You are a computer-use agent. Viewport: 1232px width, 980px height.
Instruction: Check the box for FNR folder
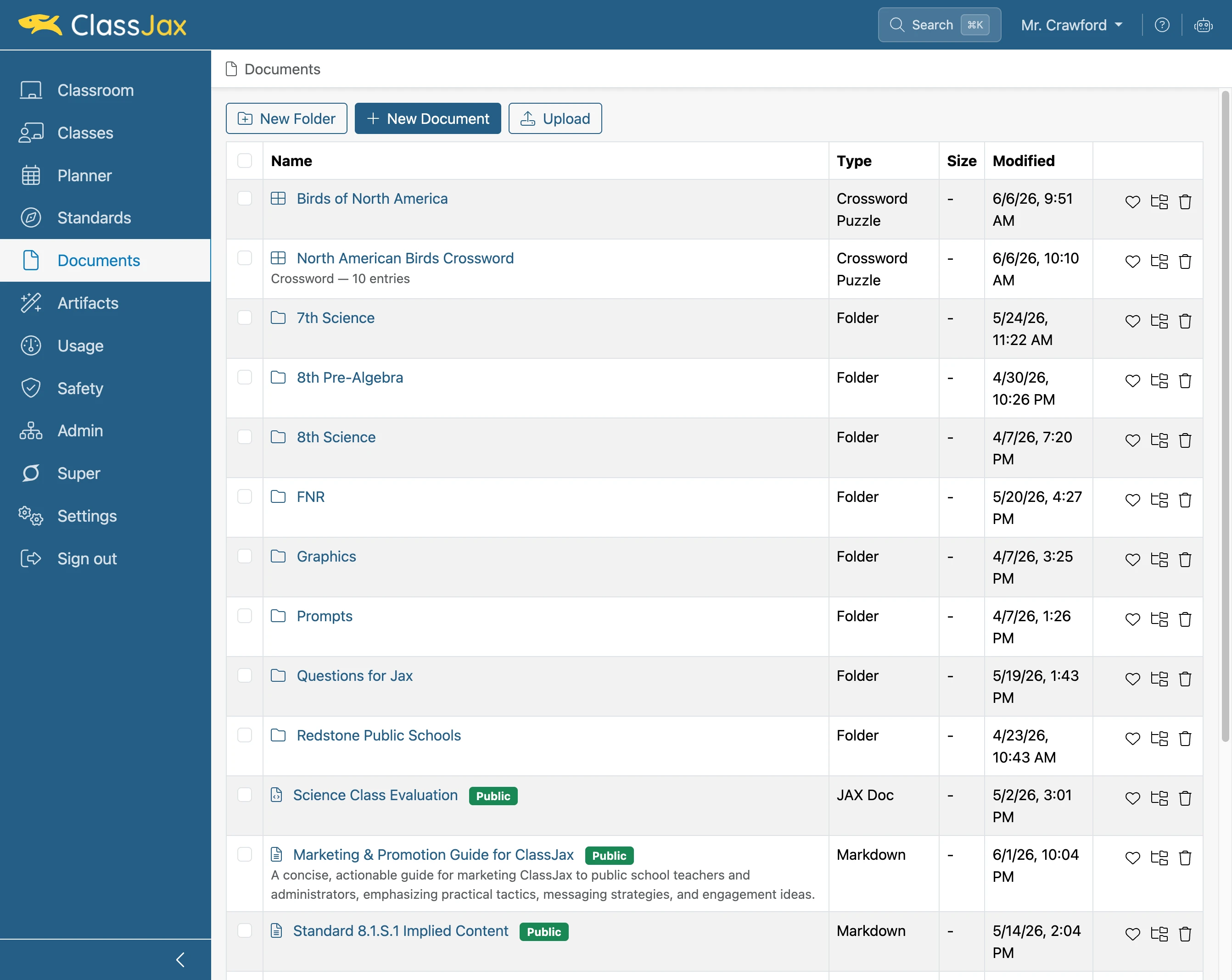point(245,496)
